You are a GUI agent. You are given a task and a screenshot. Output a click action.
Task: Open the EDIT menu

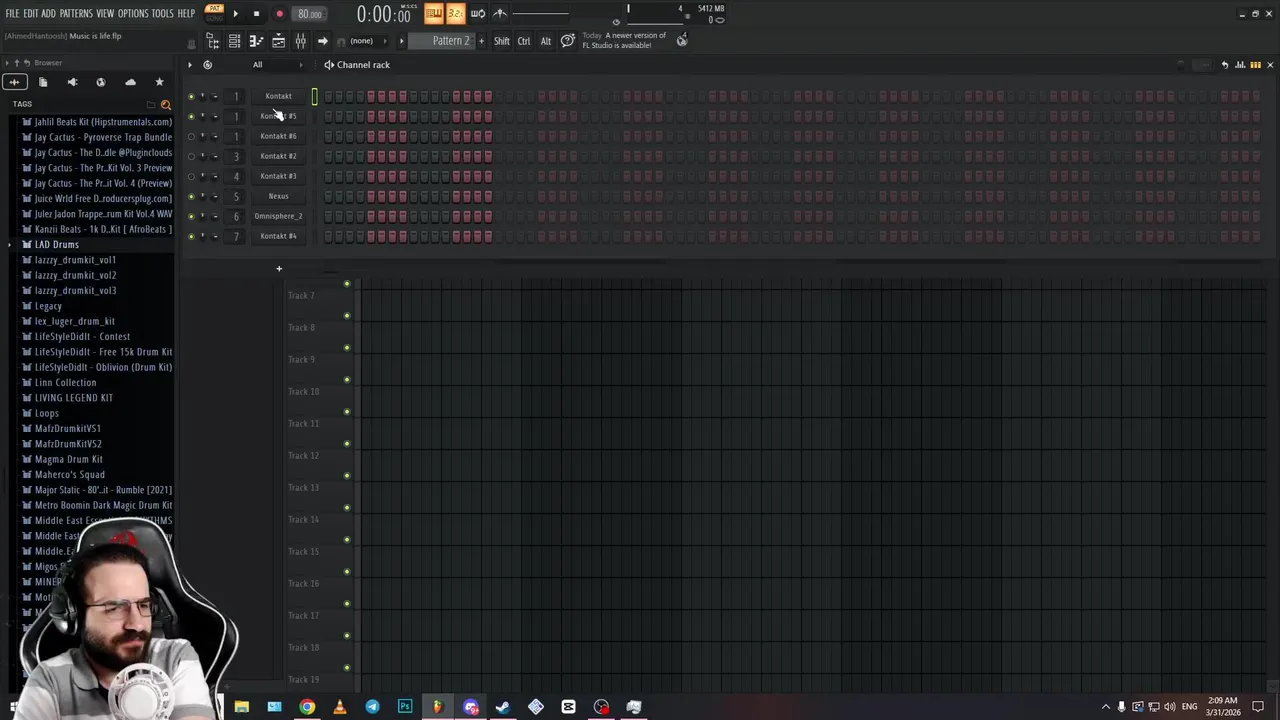pos(31,14)
